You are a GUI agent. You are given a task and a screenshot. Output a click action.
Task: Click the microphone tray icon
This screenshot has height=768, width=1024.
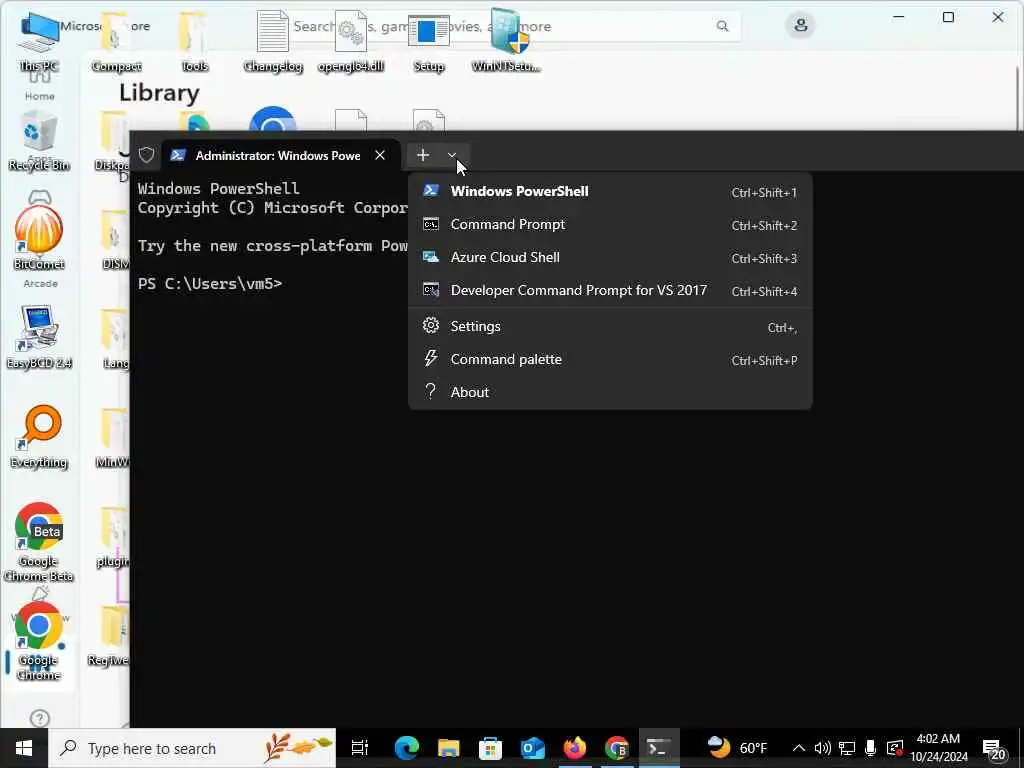point(871,748)
